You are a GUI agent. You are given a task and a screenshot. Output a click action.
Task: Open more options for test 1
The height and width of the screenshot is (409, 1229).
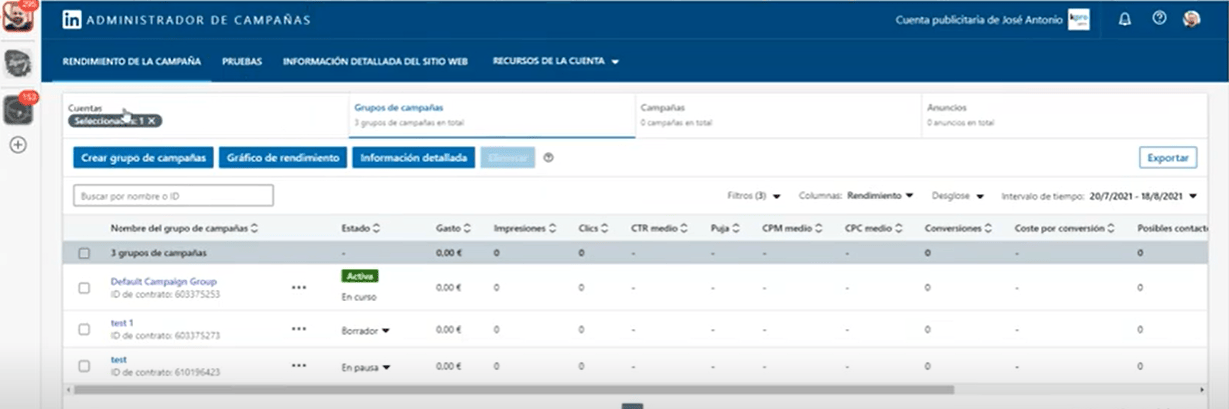pos(299,328)
